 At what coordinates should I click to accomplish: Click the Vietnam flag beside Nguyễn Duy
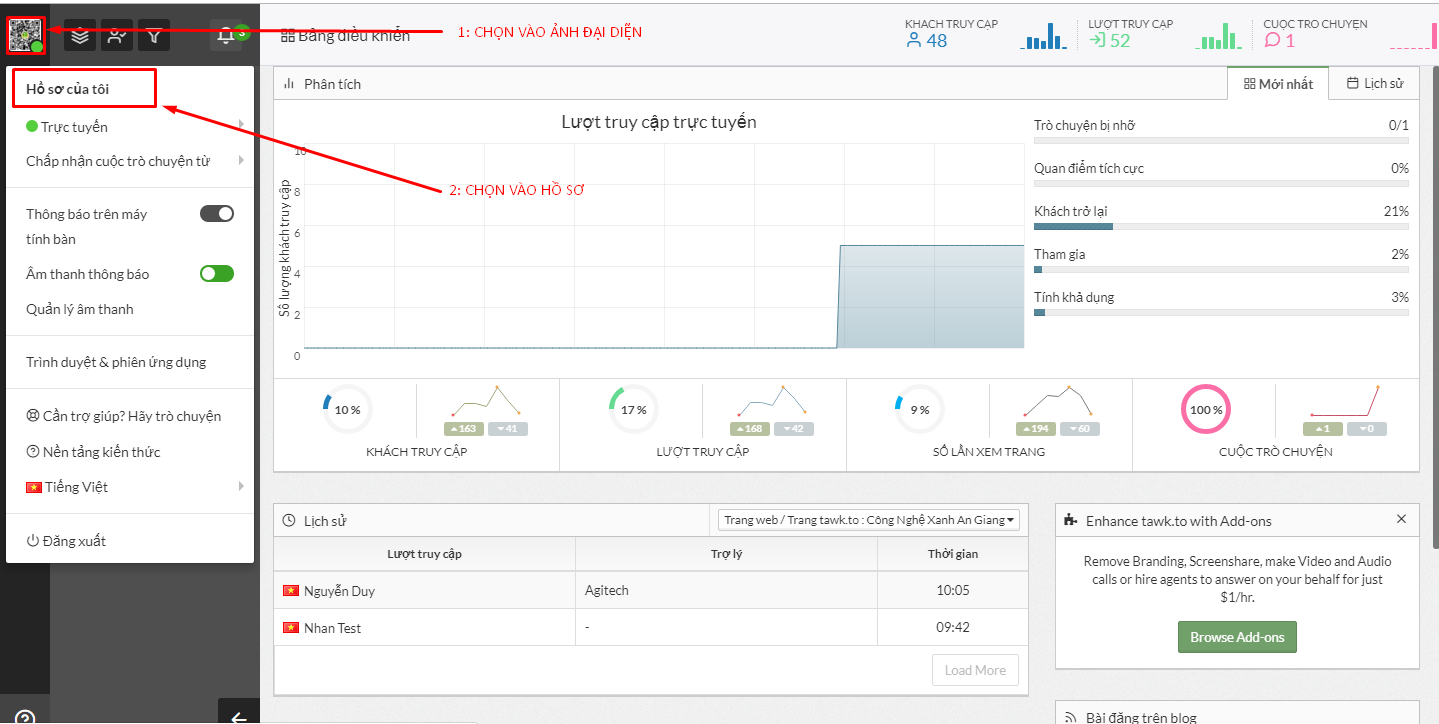pyautogui.click(x=291, y=591)
